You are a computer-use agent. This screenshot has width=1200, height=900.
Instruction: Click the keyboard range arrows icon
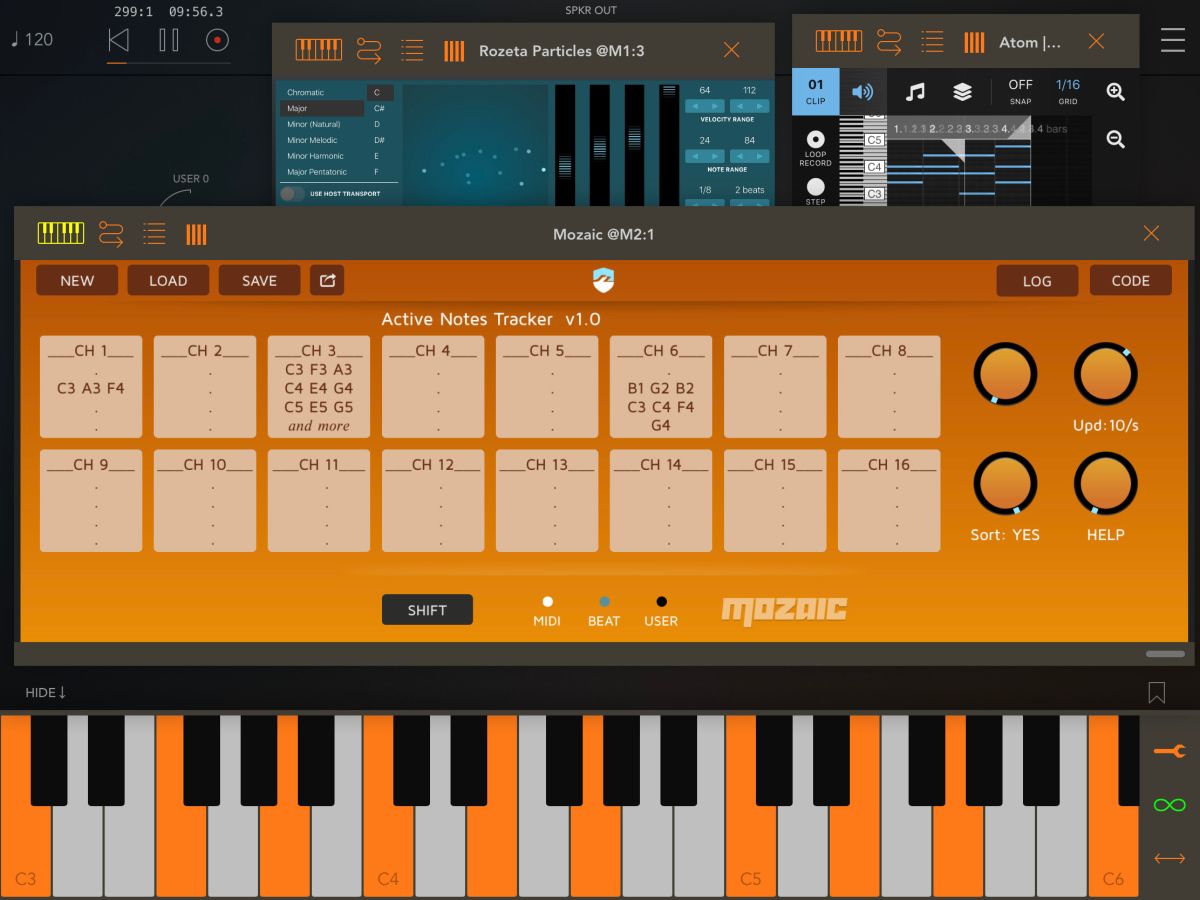(x=1169, y=858)
